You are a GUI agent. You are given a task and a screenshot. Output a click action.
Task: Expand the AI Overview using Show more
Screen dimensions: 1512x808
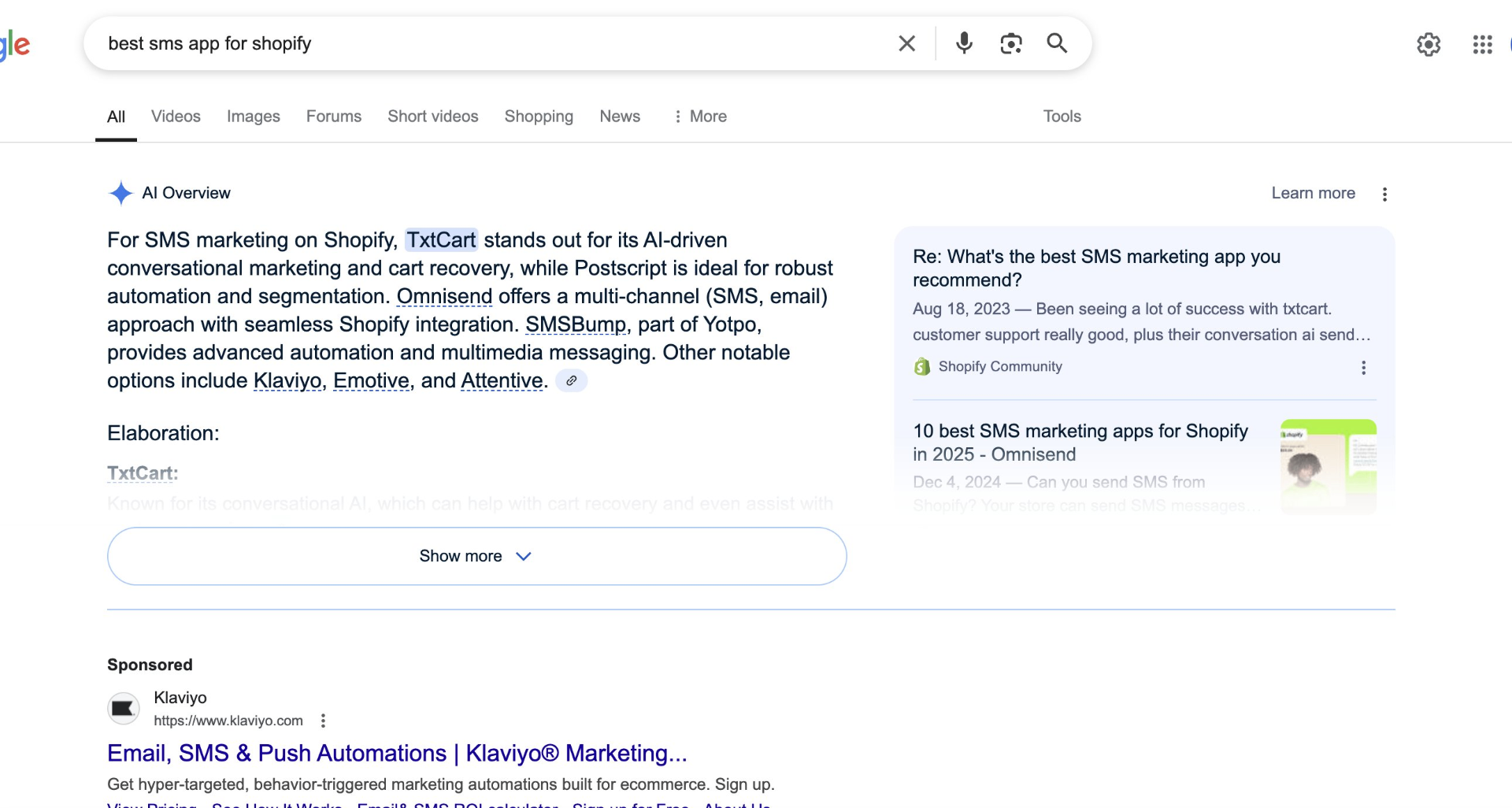pos(475,556)
